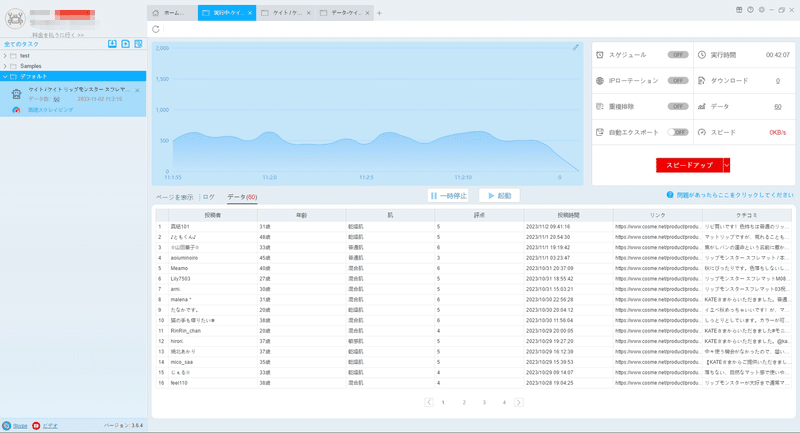
Task: Switch to the ホーム tab
Action: 172,13
